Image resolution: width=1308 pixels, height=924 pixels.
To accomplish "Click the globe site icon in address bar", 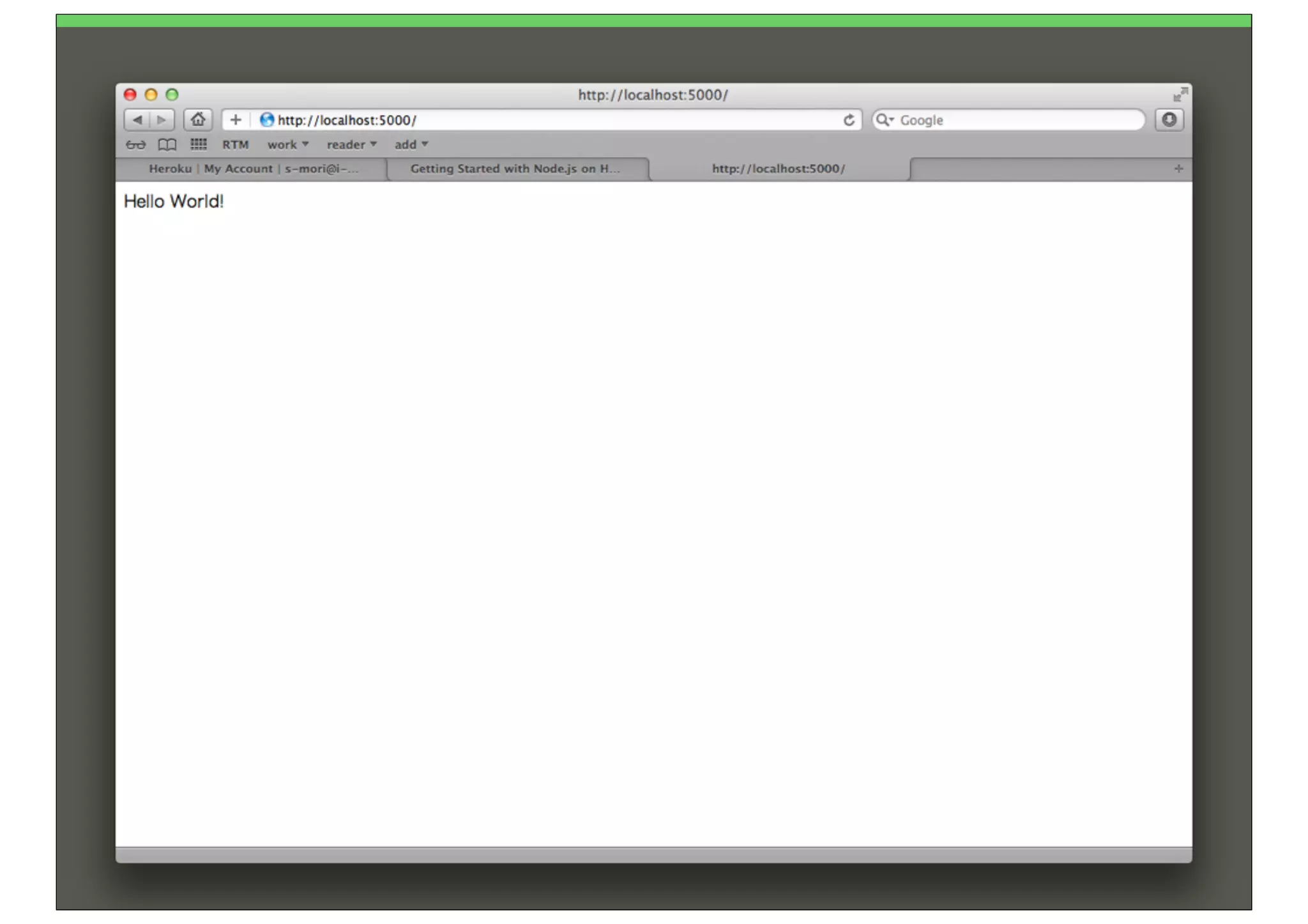I will tap(266, 120).
